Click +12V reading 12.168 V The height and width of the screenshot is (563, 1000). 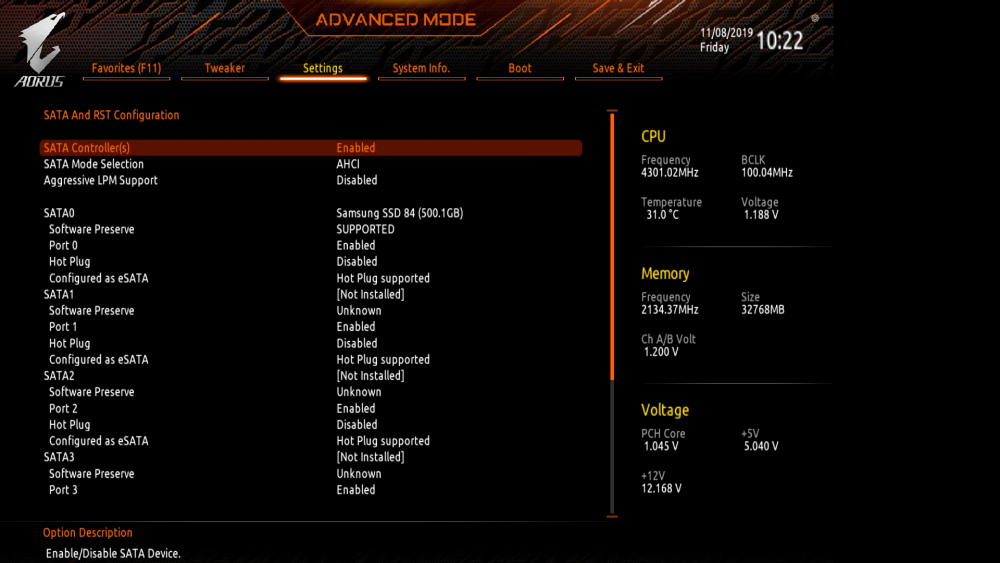pos(661,488)
